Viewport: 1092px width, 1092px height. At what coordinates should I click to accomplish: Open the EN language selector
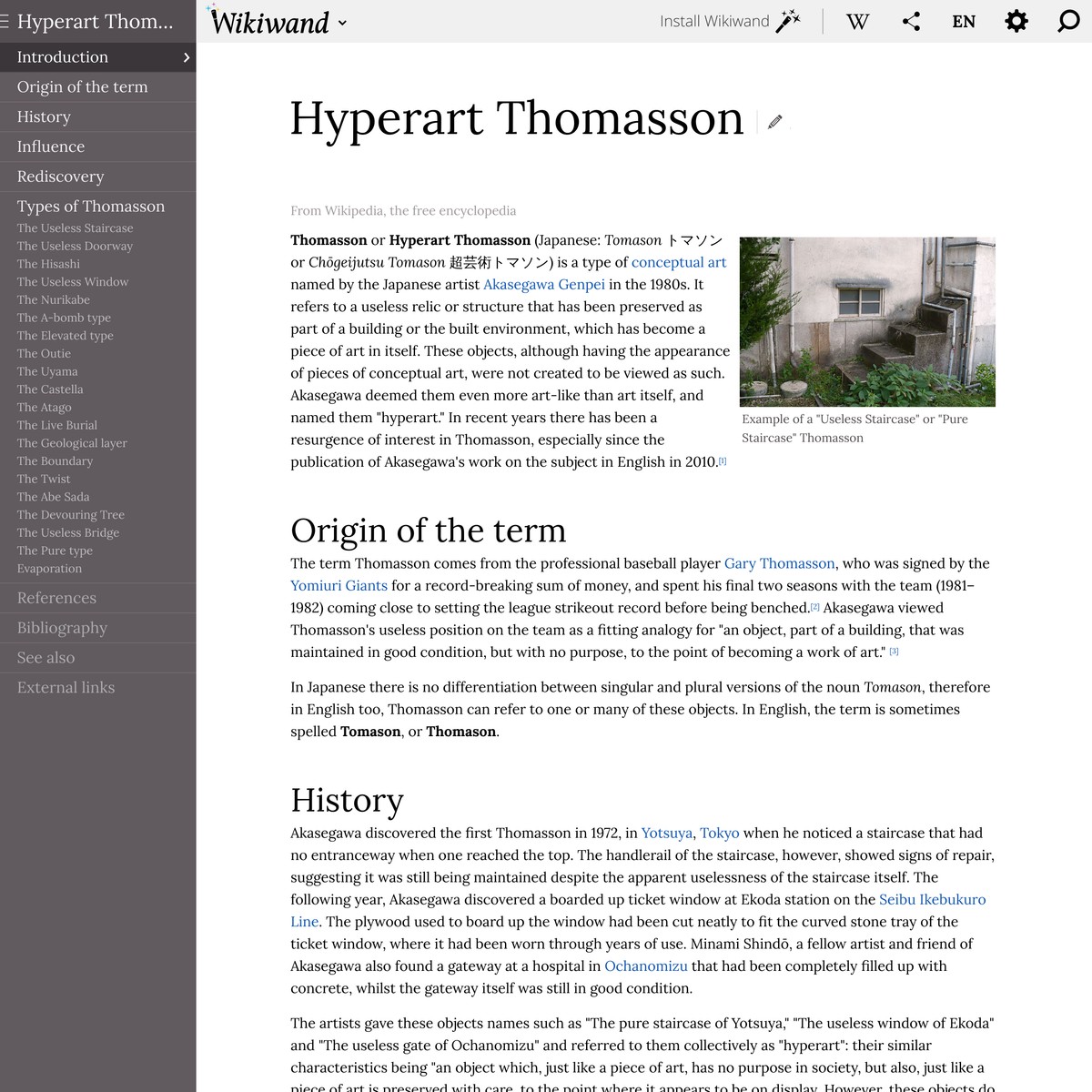(963, 21)
